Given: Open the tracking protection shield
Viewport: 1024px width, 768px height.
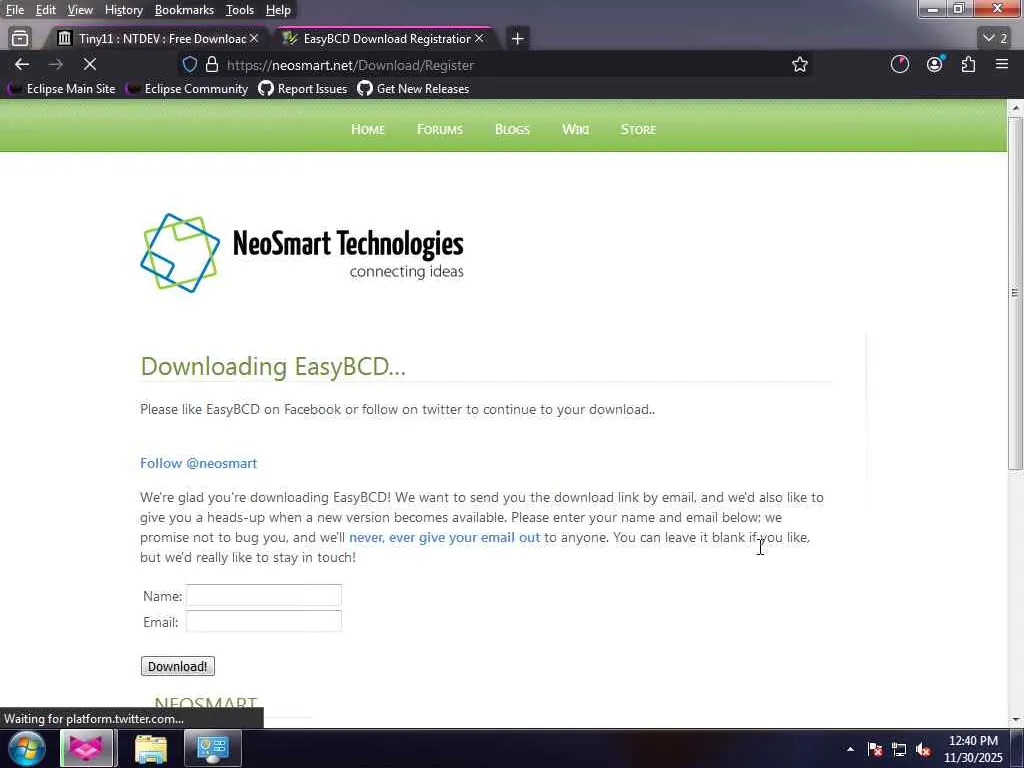Looking at the screenshot, I should point(190,64).
